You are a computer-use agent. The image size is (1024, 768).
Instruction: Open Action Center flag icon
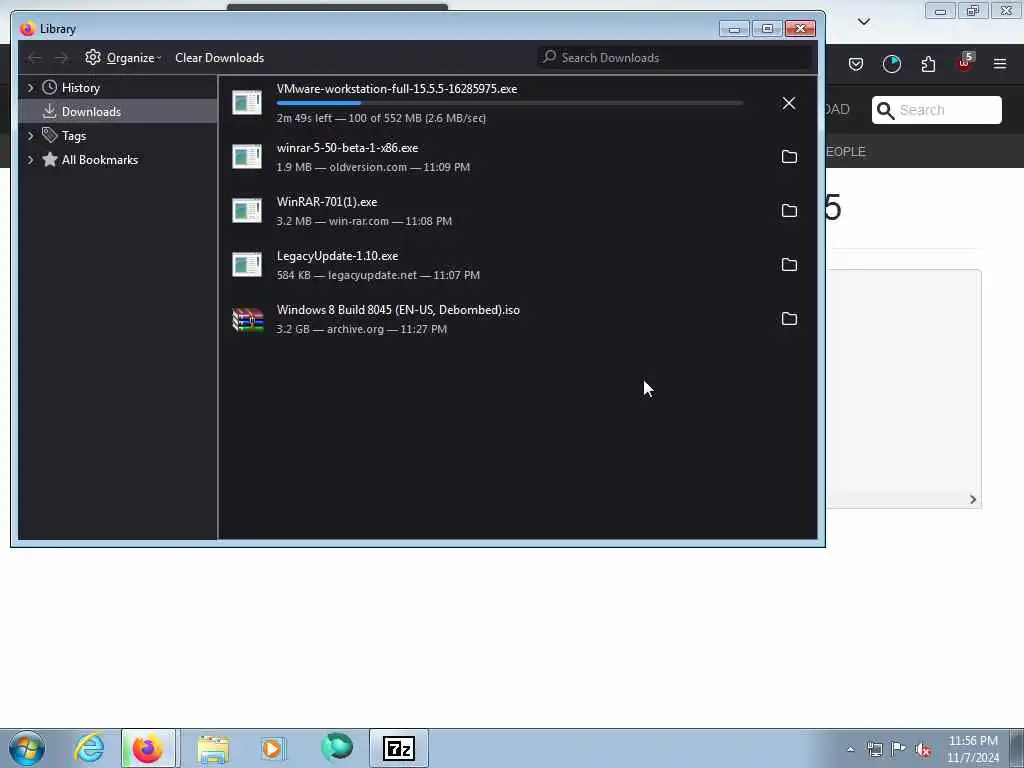pos(899,749)
